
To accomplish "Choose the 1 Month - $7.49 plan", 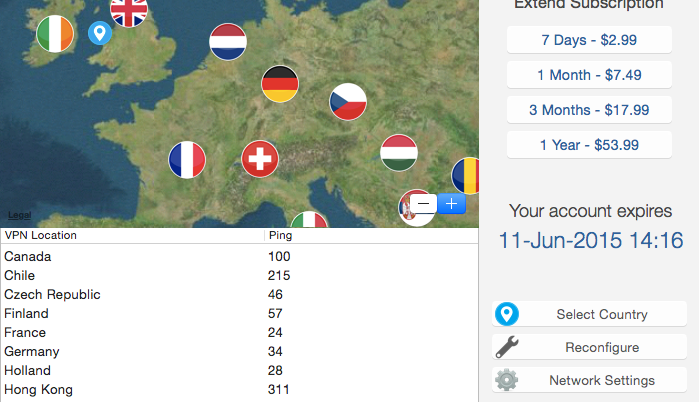I will pos(589,75).
